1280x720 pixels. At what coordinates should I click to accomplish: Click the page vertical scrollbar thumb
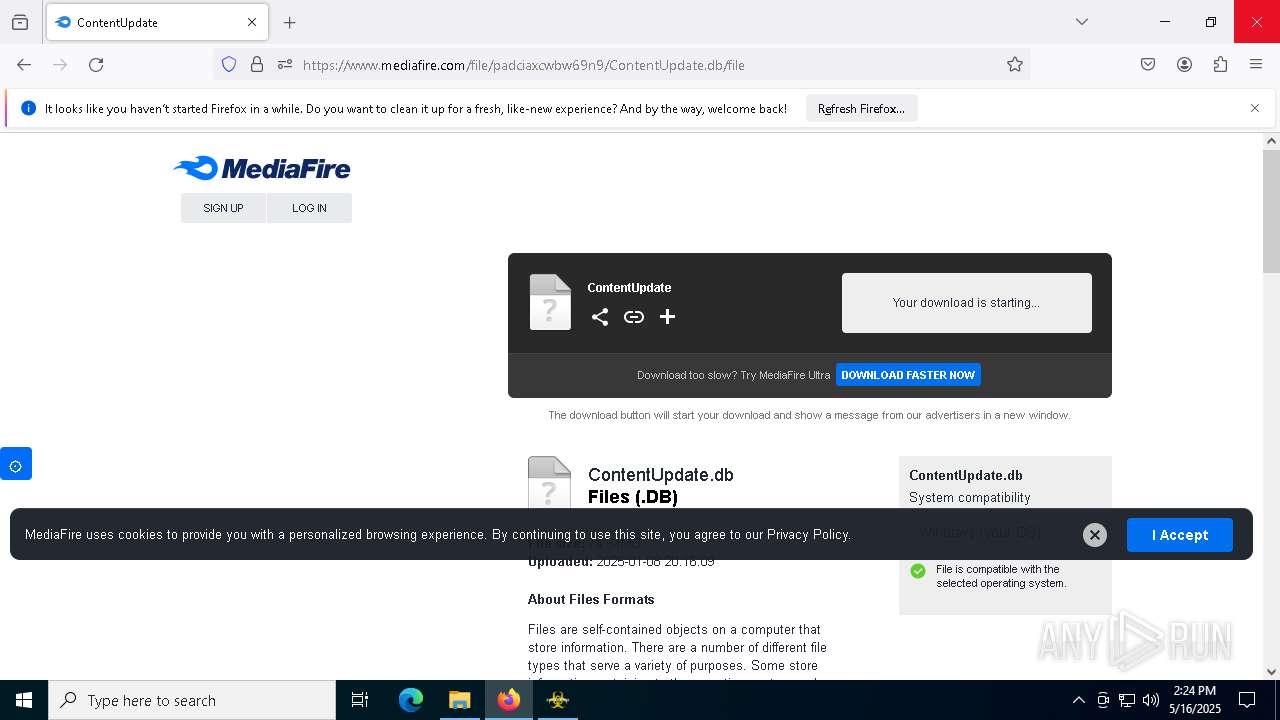[x=1271, y=210]
